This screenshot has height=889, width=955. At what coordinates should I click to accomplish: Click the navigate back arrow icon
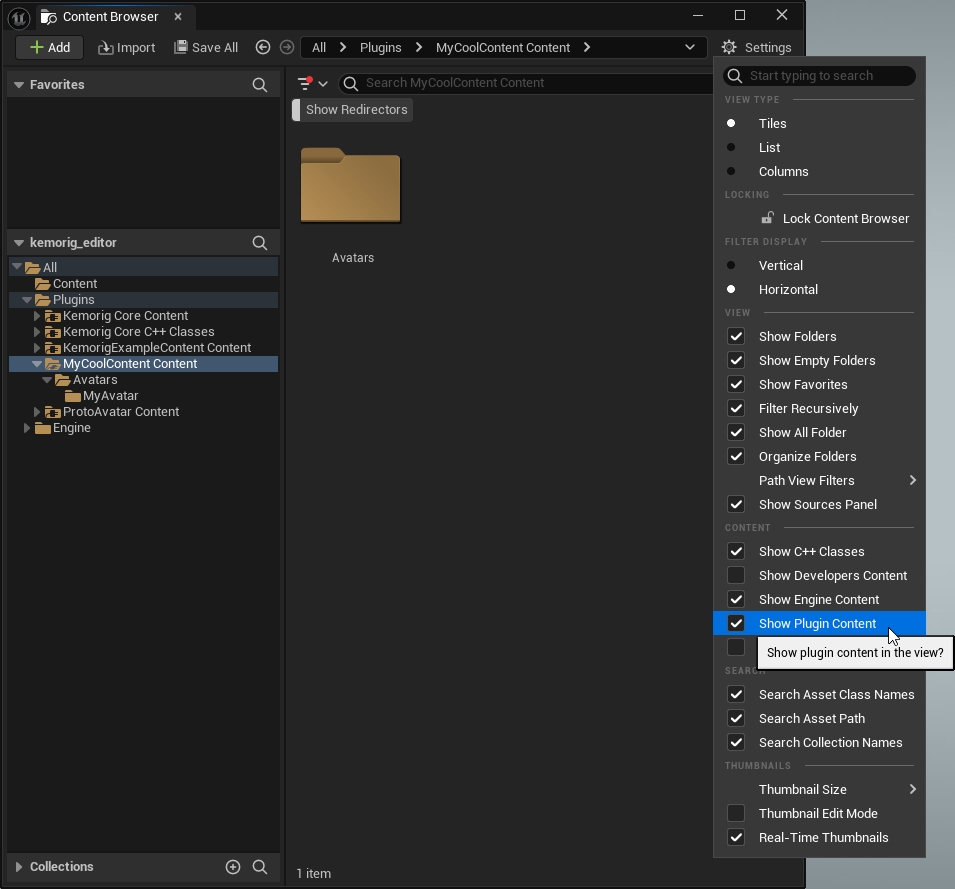click(263, 47)
